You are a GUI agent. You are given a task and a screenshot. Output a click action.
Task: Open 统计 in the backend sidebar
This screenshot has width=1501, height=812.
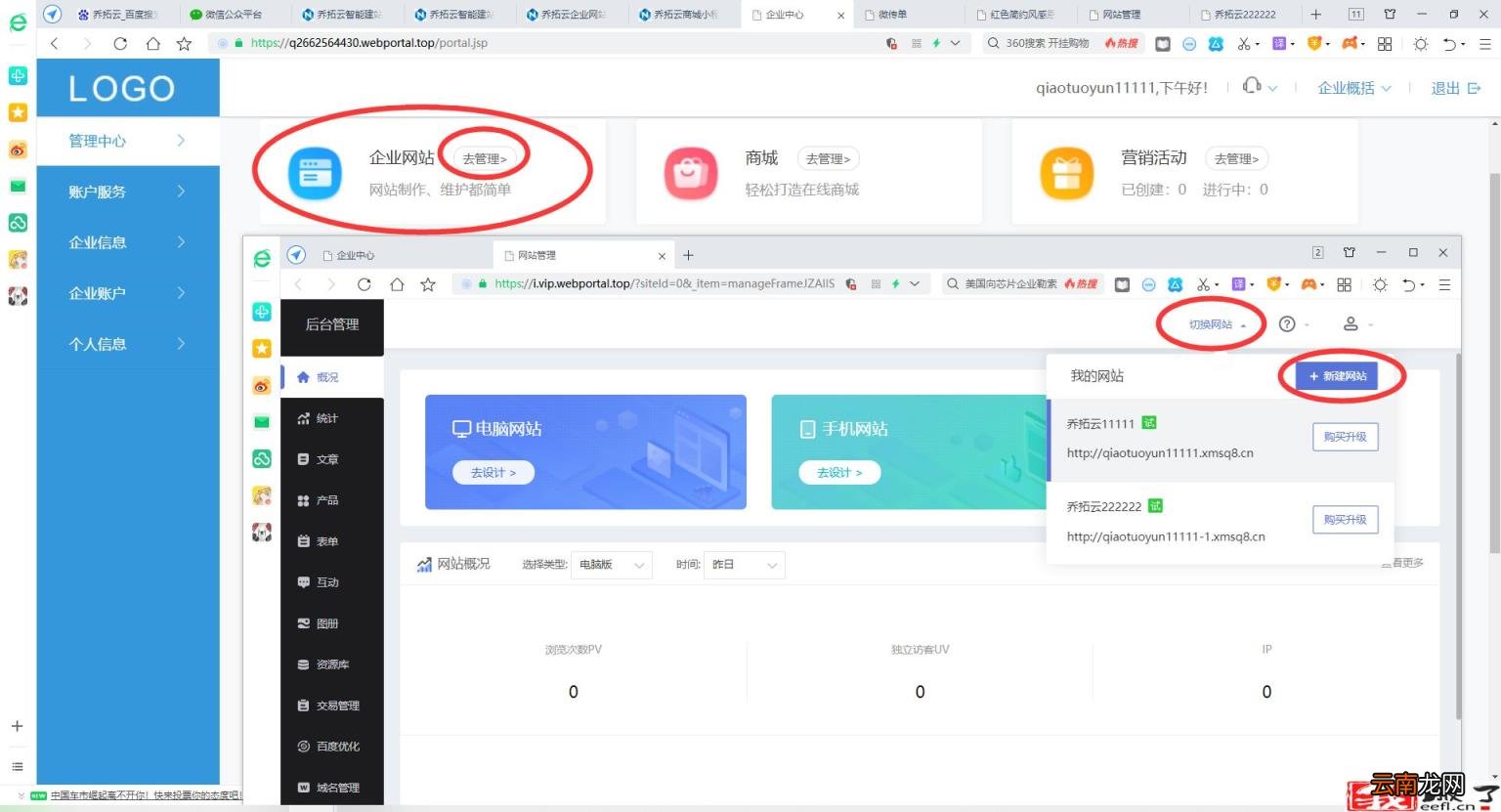coord(332,418)
